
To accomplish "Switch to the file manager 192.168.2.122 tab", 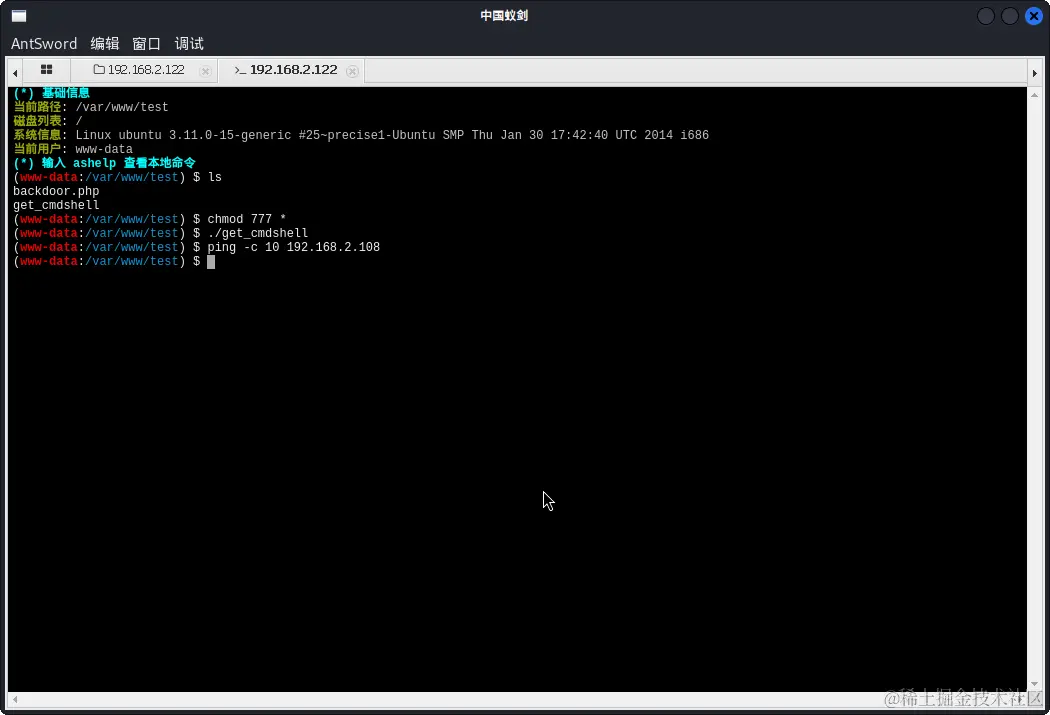I will coord(145,70).
